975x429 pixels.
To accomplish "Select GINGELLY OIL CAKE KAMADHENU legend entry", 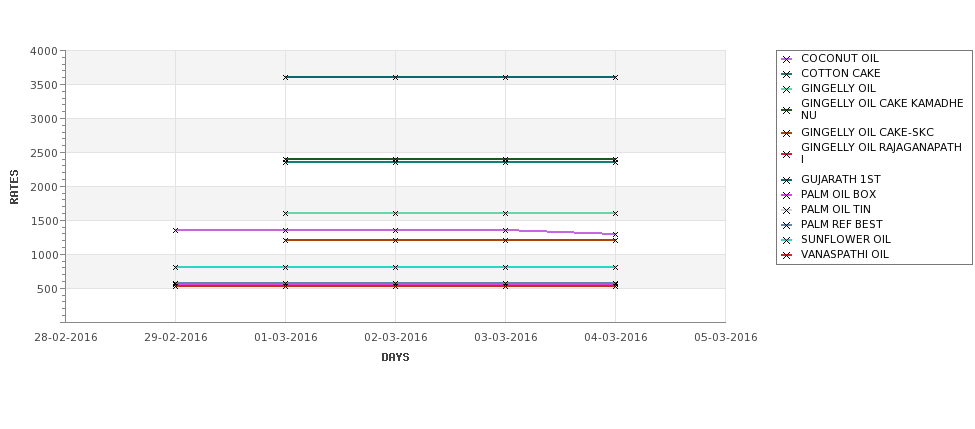I will click(872, 109).
